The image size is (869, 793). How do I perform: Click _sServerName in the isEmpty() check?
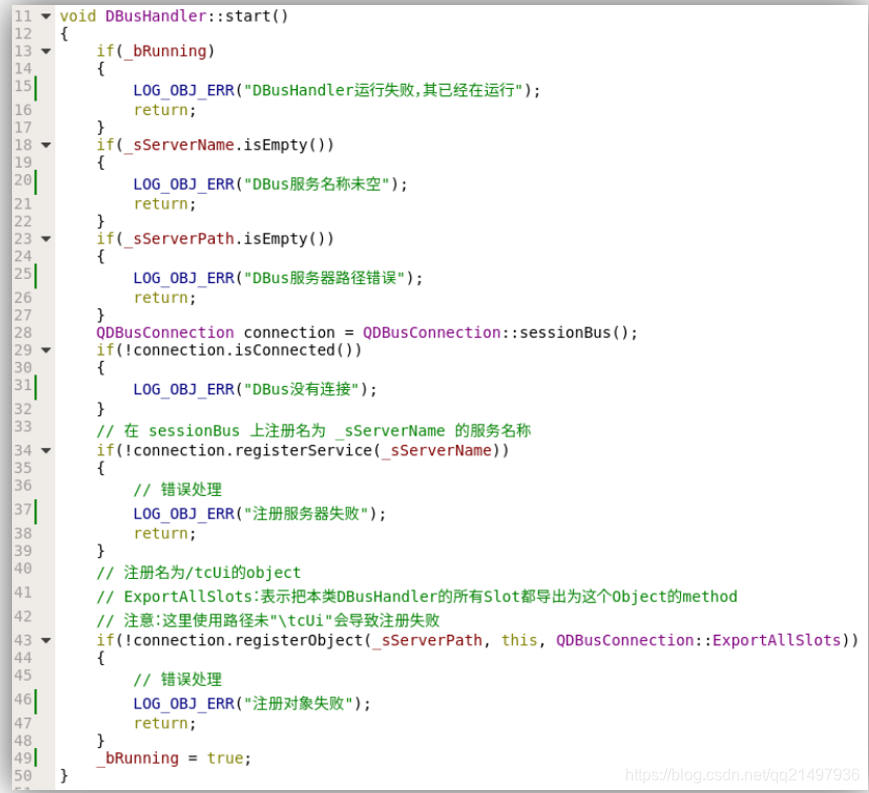tap(178, 145)
